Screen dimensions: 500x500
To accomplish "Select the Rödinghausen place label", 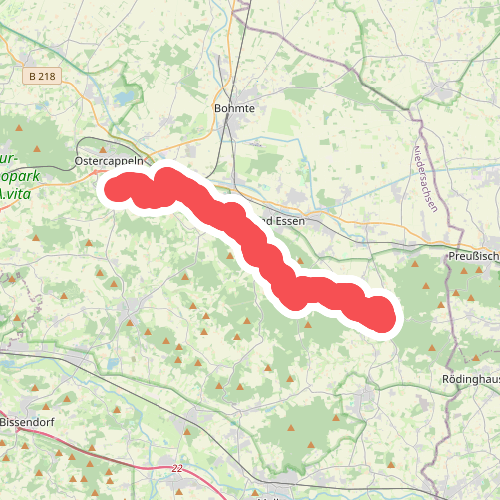I will tap(471, 379).
